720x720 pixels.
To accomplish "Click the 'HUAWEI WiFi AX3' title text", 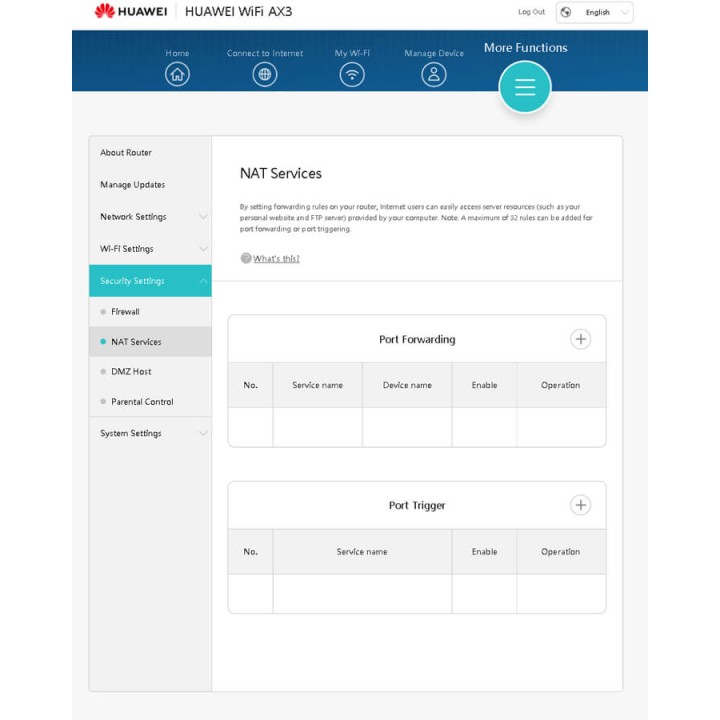I will point(238,11).
